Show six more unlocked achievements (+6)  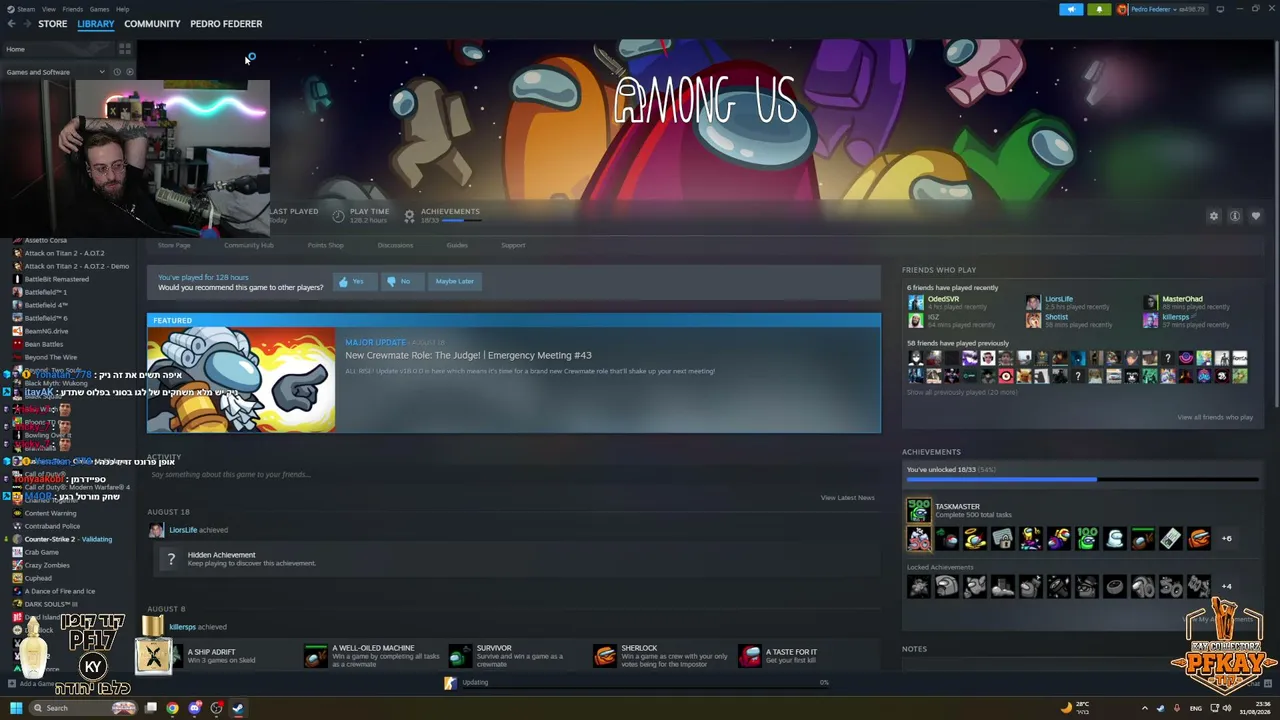(x=1226, y=539)
